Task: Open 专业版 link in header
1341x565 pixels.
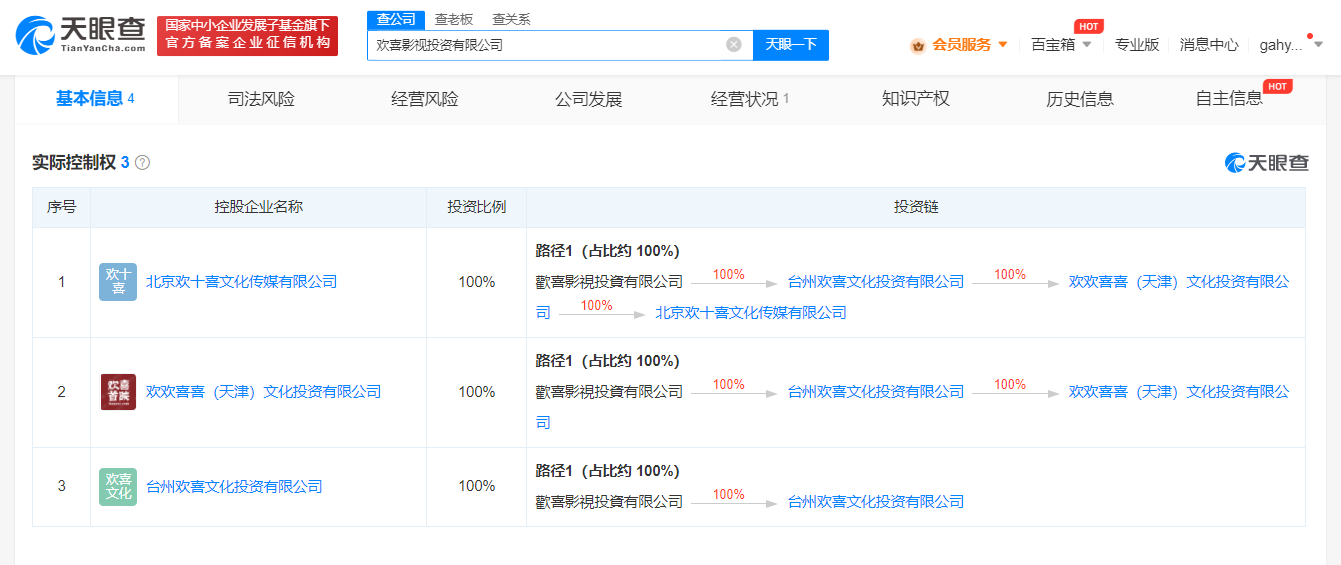Action: point(1136,44)
